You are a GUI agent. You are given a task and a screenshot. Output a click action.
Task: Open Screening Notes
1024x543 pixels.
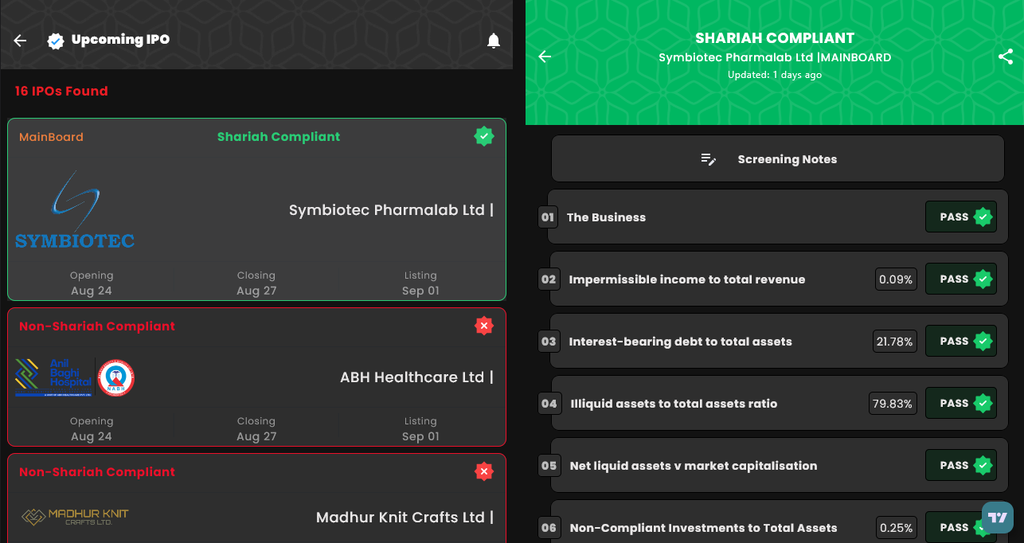777,159
